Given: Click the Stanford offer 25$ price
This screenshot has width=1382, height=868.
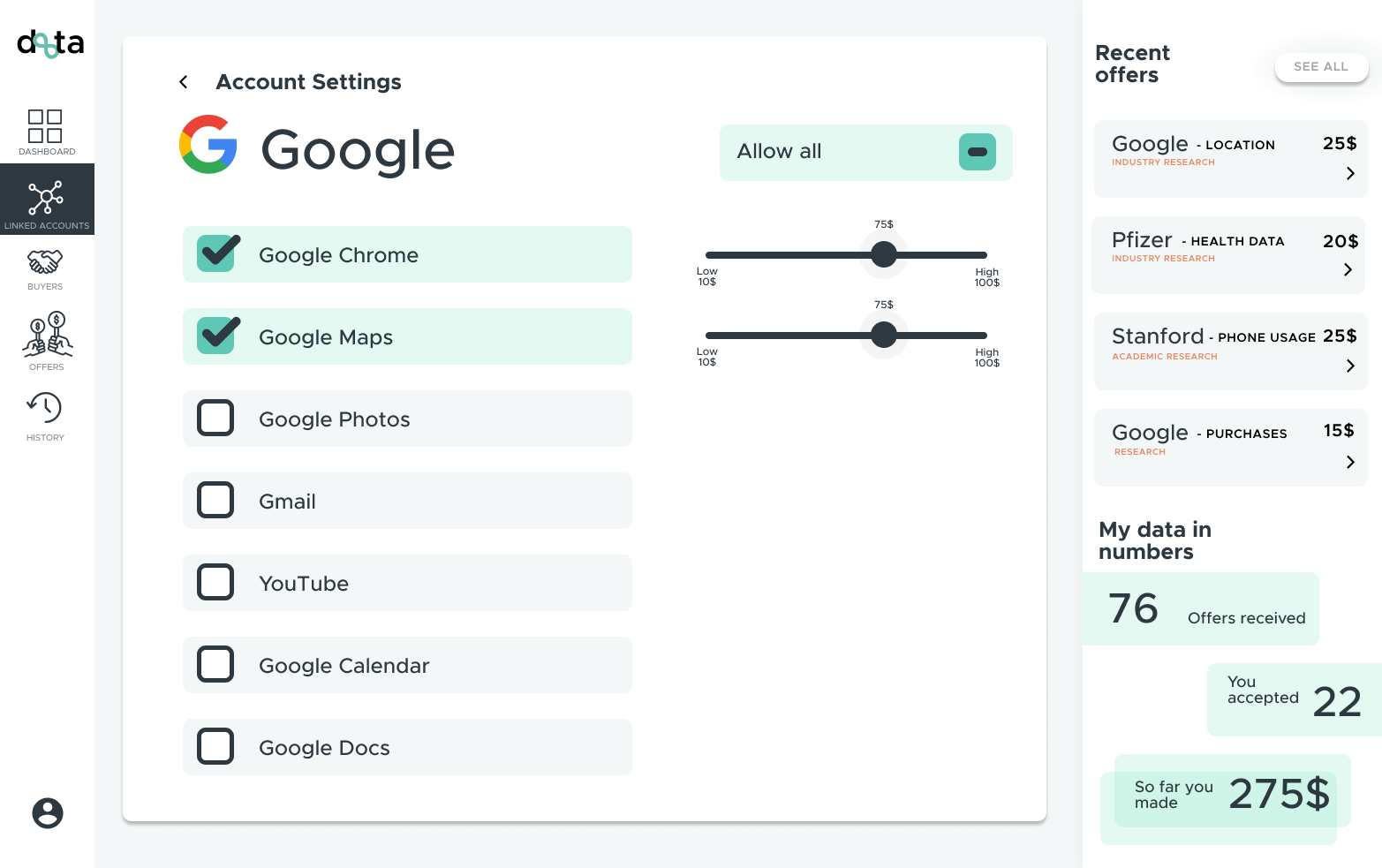Looking at the screenshot, I should point(1340,336).
